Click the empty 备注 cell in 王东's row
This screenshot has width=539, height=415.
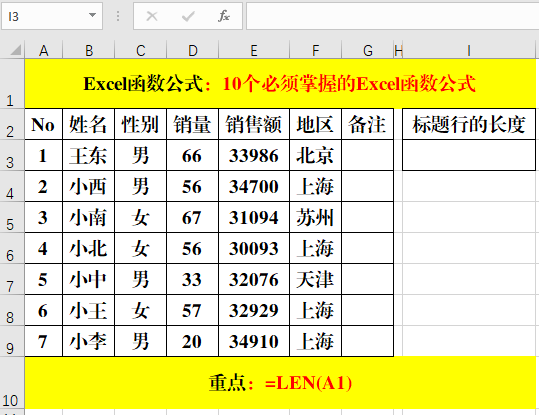pyautogui.click(x=367, y=155)
